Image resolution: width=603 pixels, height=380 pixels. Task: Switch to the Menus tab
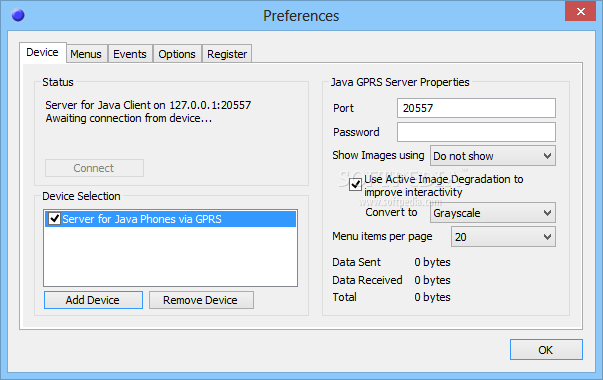86,54
